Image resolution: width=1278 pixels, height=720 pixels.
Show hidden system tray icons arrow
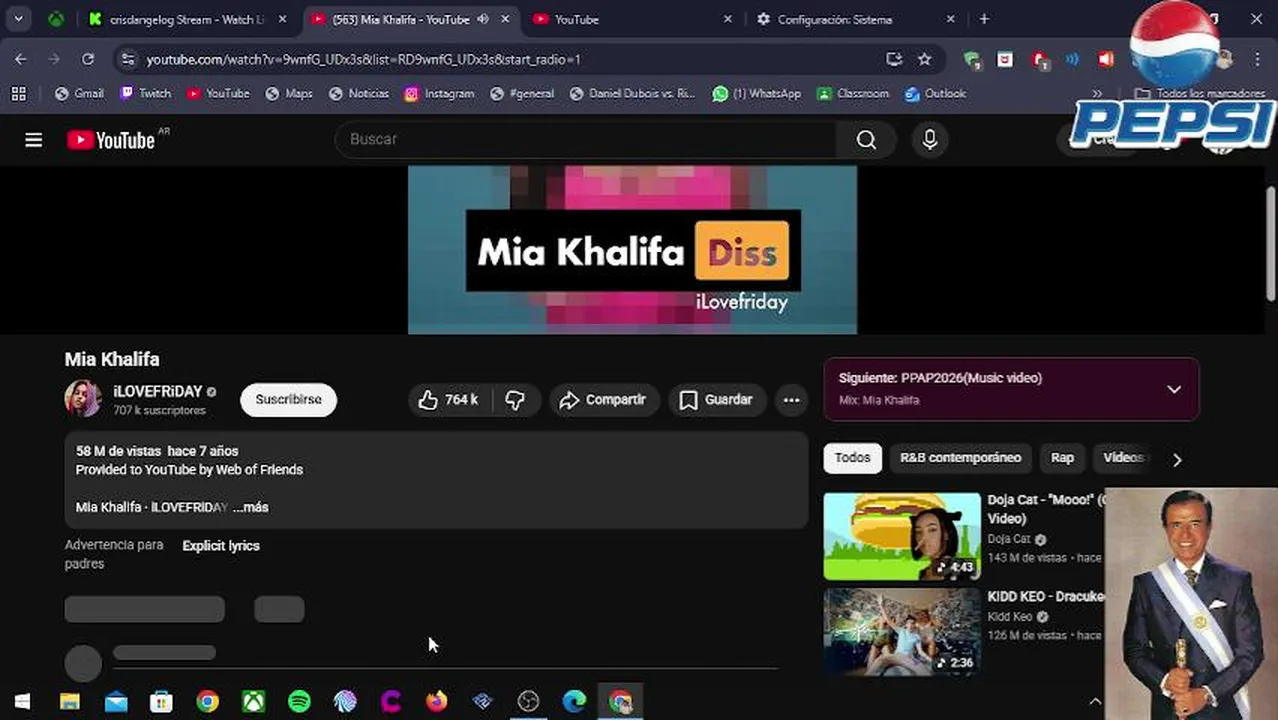[1095, 702]
